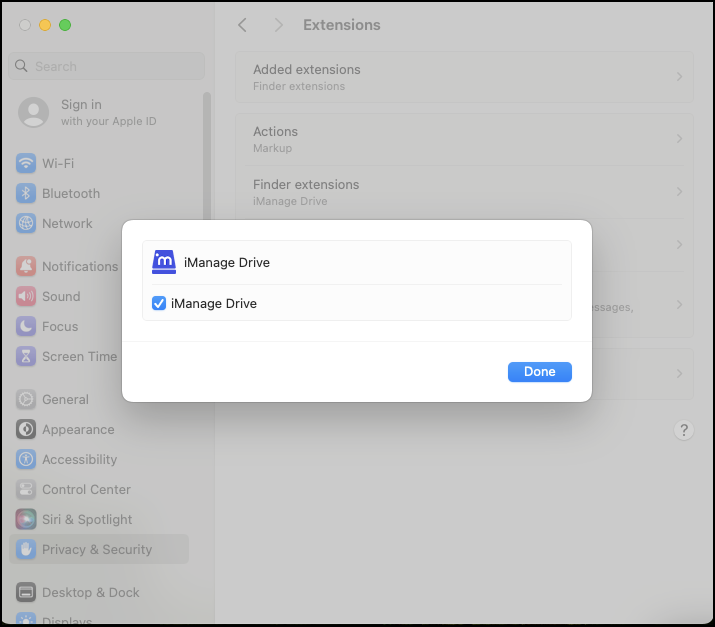This screenshot has height=627, width=715.
Task: Go back with the left arrow
Action: [242, 25]
